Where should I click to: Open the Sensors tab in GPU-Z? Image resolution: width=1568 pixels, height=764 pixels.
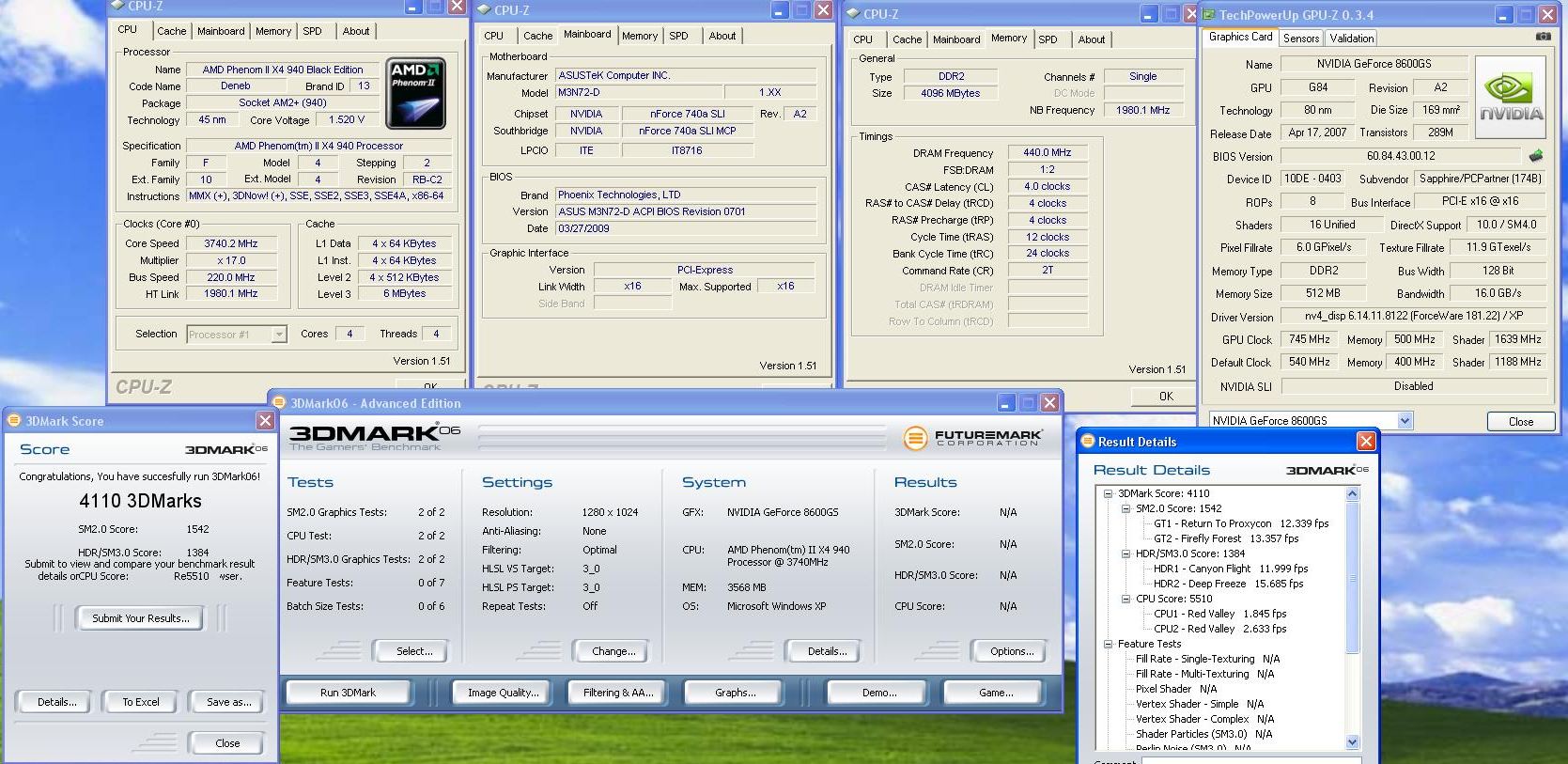[x=1301, y=39]
